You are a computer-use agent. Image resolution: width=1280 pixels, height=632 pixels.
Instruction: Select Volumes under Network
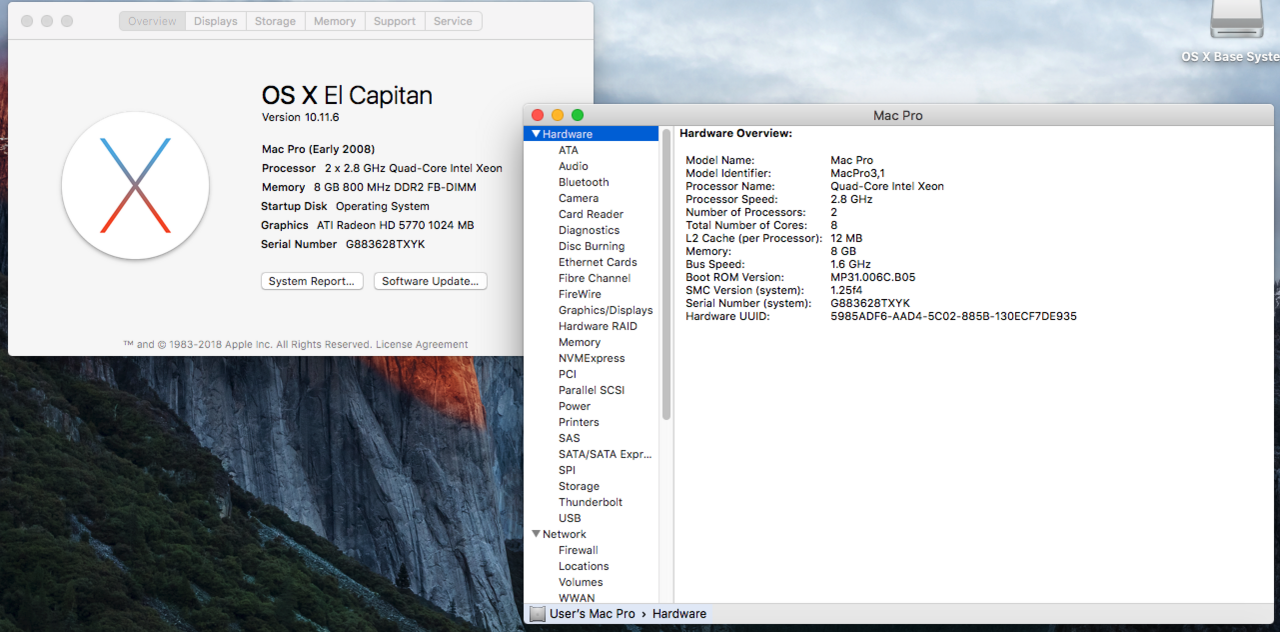point(581,582)
